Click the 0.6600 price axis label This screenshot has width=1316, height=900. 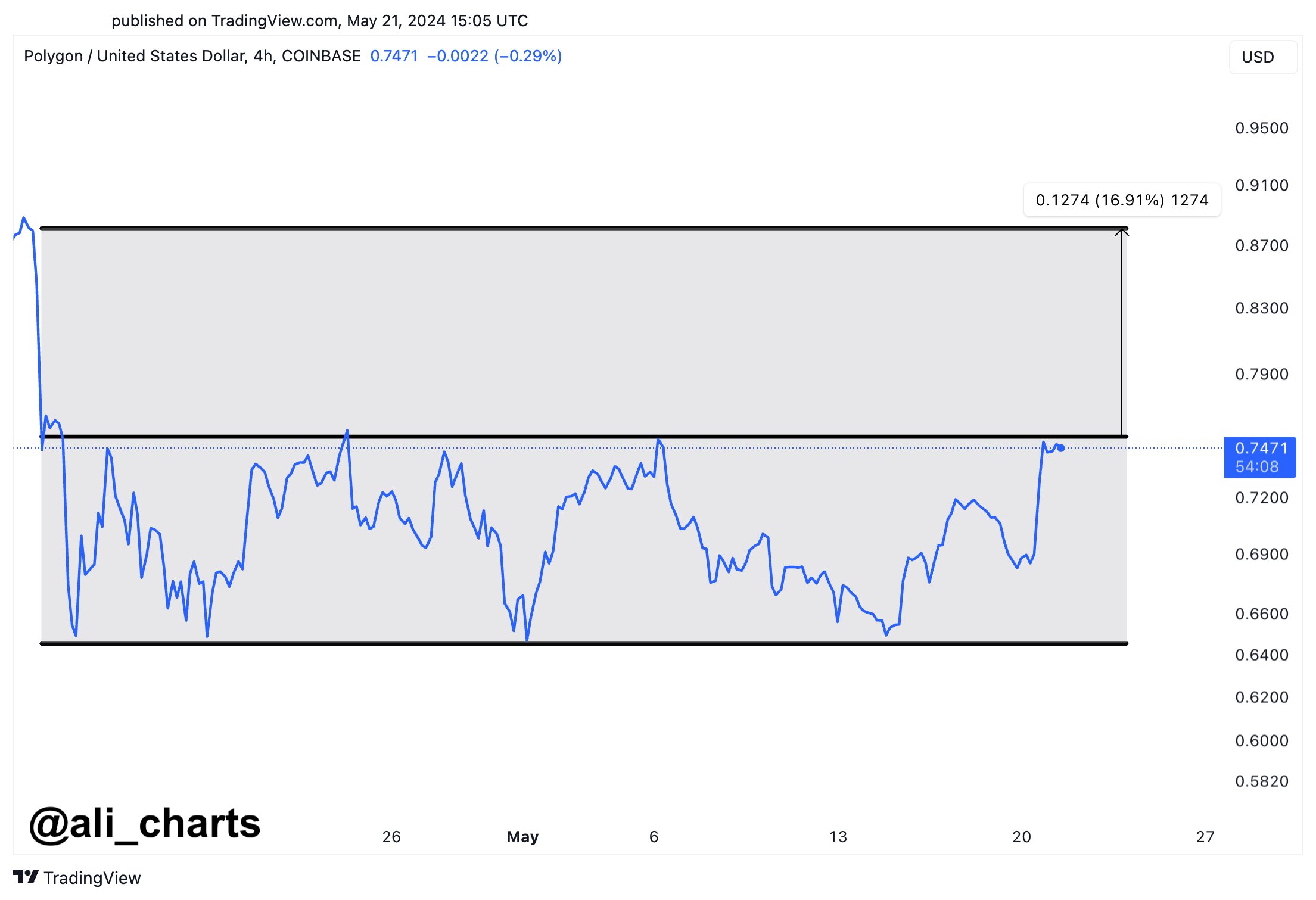[x=1261, y=614]
